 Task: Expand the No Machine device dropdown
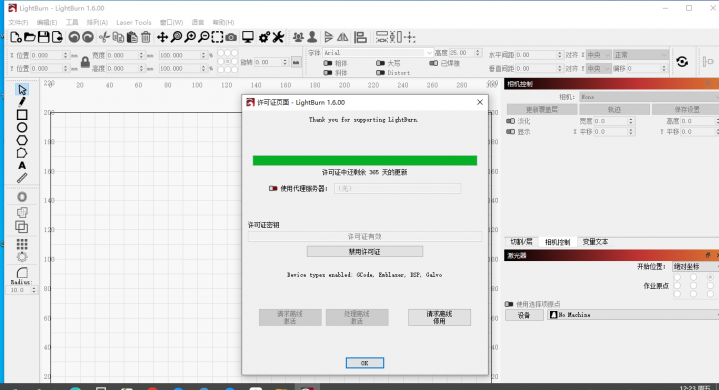pos(633,315)
